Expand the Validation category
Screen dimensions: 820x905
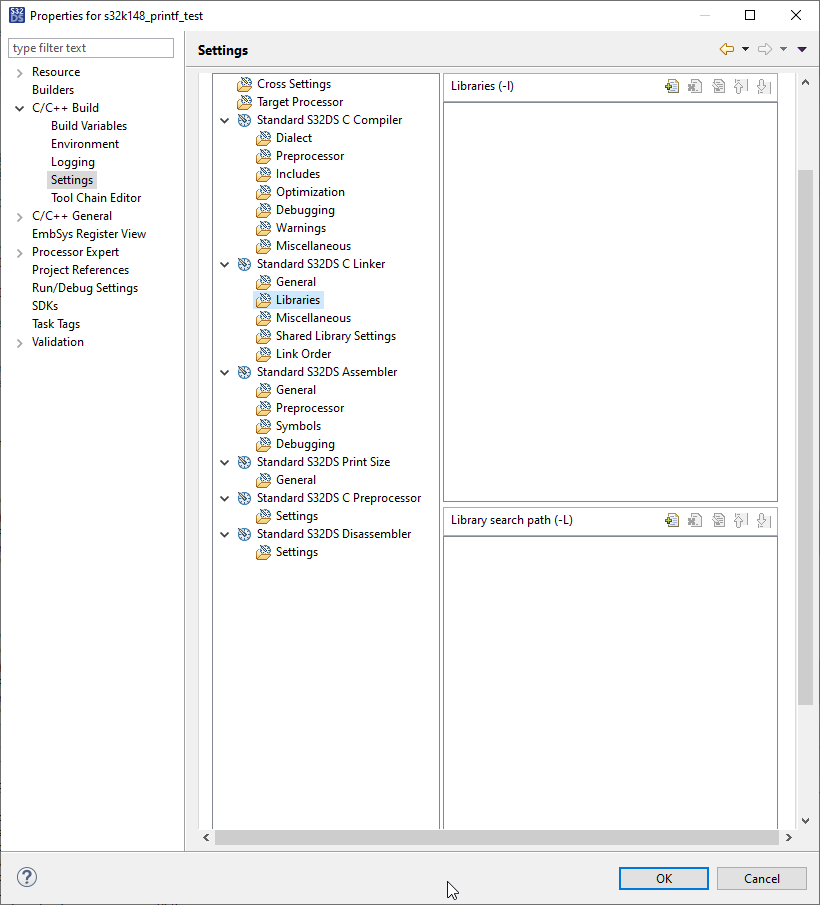[x=20, y=343]
